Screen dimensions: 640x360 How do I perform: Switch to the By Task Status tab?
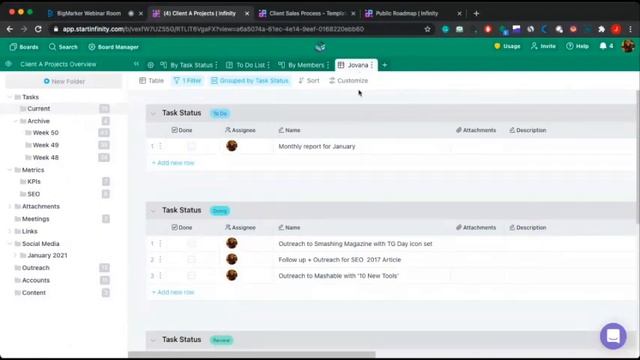tap(187, 65)
